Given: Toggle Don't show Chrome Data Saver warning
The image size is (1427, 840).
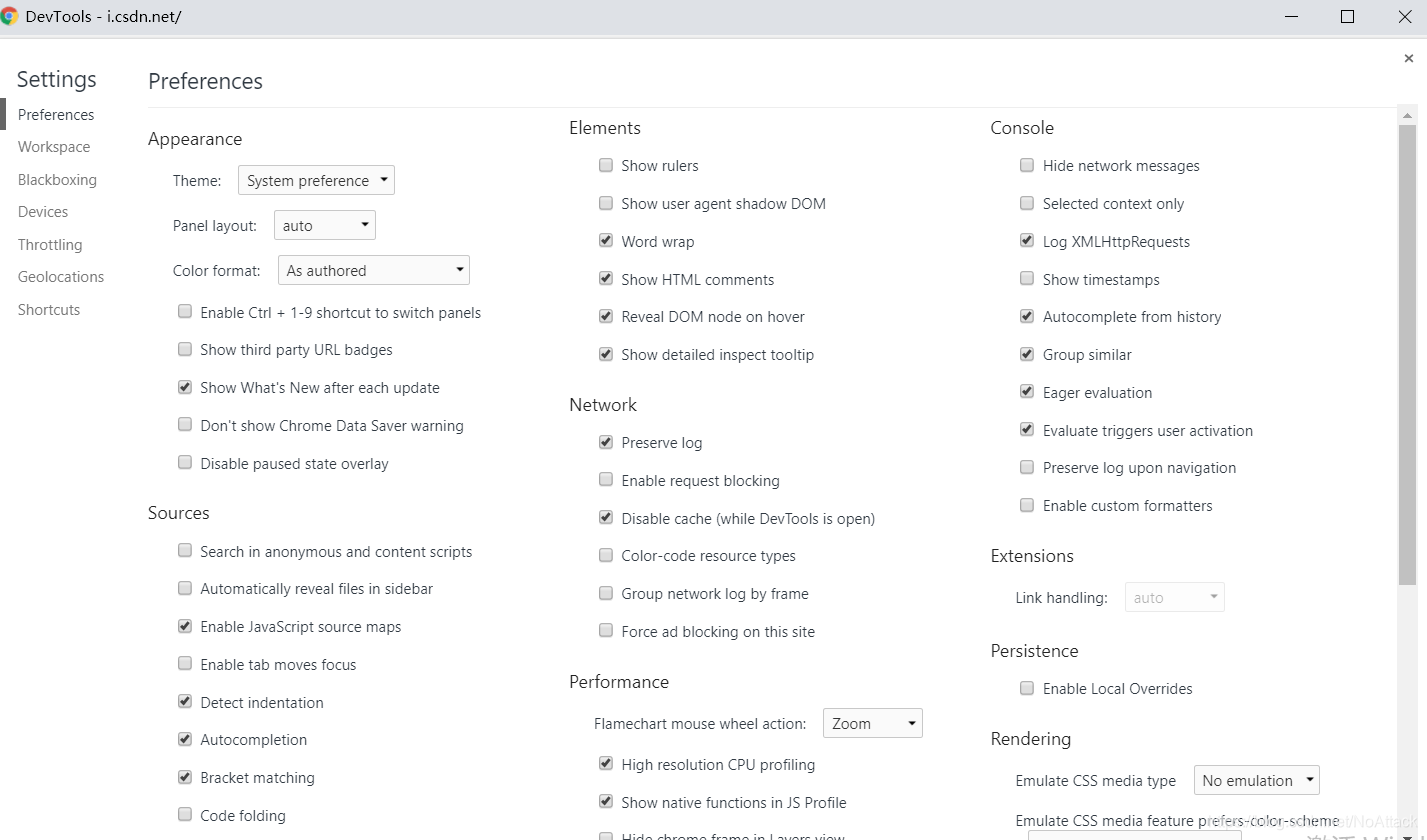Looking at the screenshot, I should click(185, 425).
